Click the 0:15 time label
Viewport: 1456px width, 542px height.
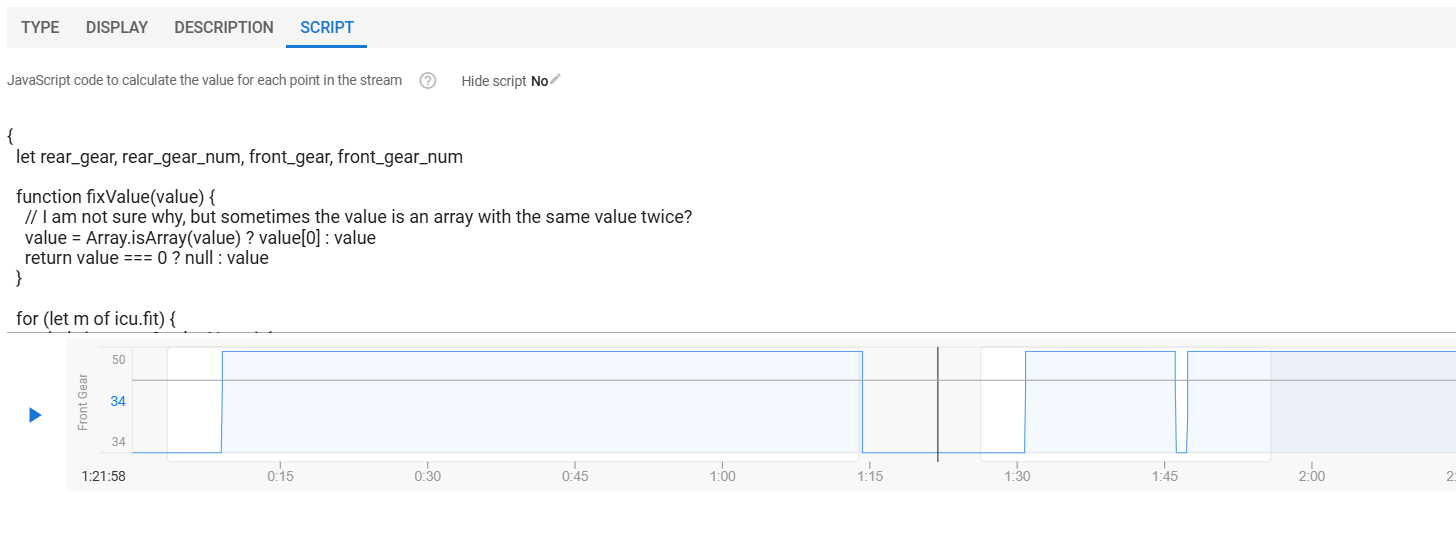[x=280, y=476]
